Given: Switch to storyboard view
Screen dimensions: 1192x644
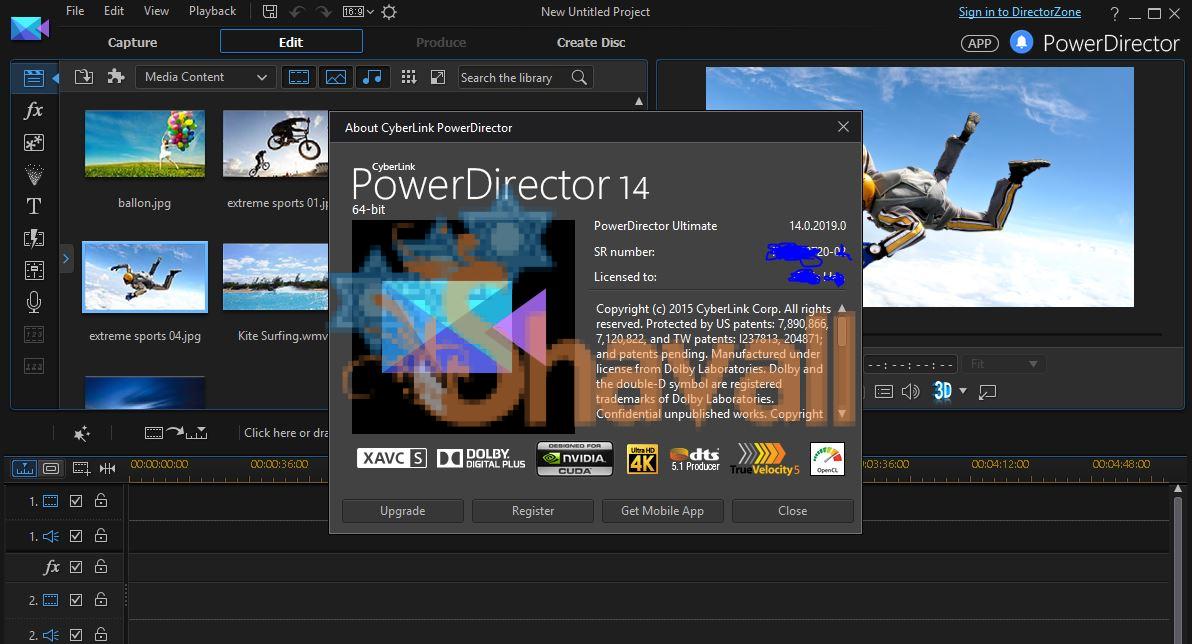Looking at the screenshot, I should click(x=51, y=468).
